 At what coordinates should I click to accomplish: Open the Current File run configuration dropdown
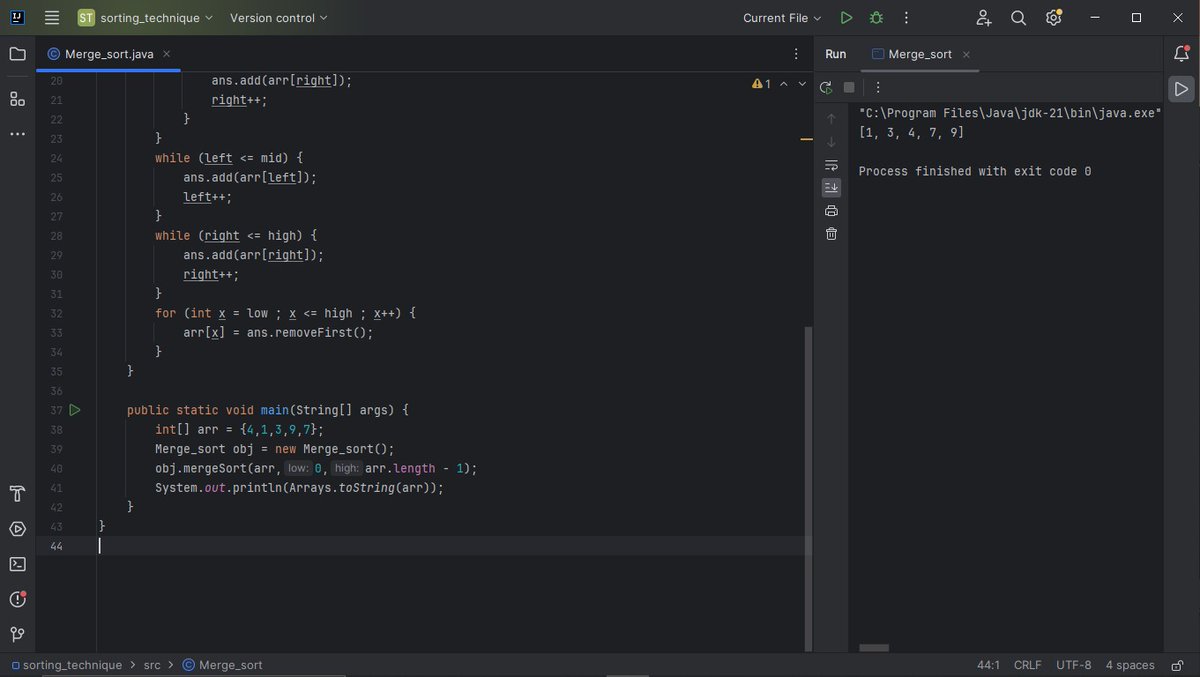click(782, 18)
